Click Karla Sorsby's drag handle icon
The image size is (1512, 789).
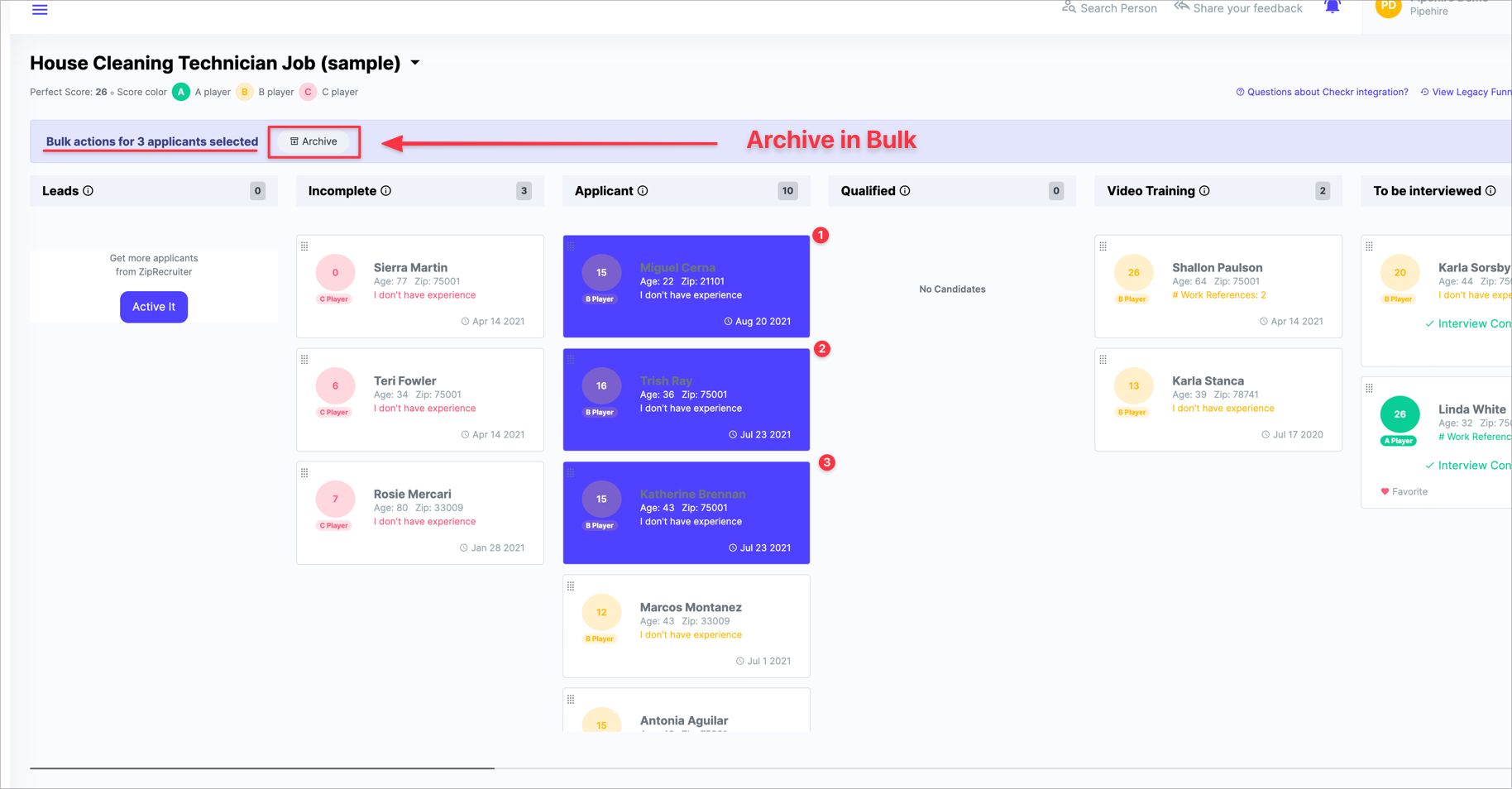1370,246
